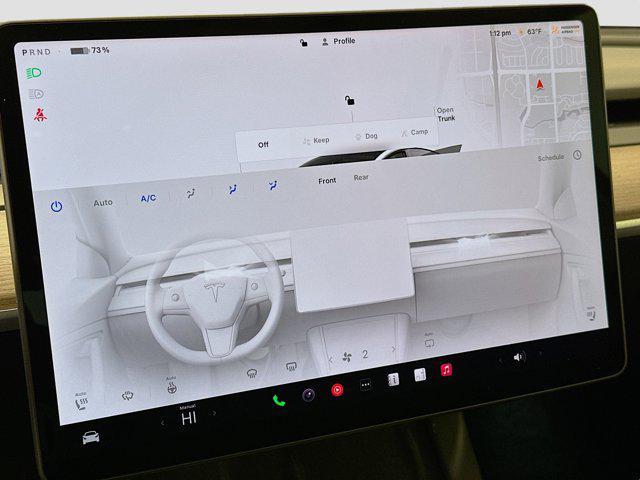This screenshot has width=640, height=480.
Task: Tap the lock icon beside Profile
Action: coord(304,42)
